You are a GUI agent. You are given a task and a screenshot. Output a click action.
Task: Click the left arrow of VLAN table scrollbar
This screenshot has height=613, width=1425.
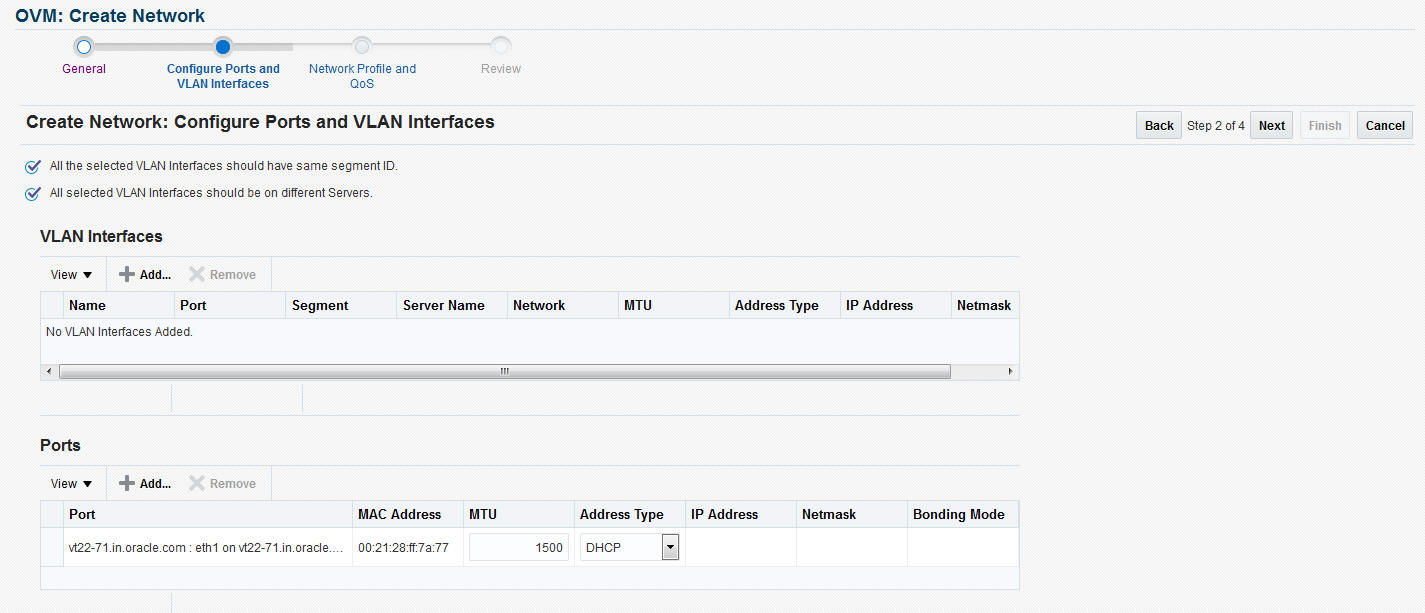point(47,371)
